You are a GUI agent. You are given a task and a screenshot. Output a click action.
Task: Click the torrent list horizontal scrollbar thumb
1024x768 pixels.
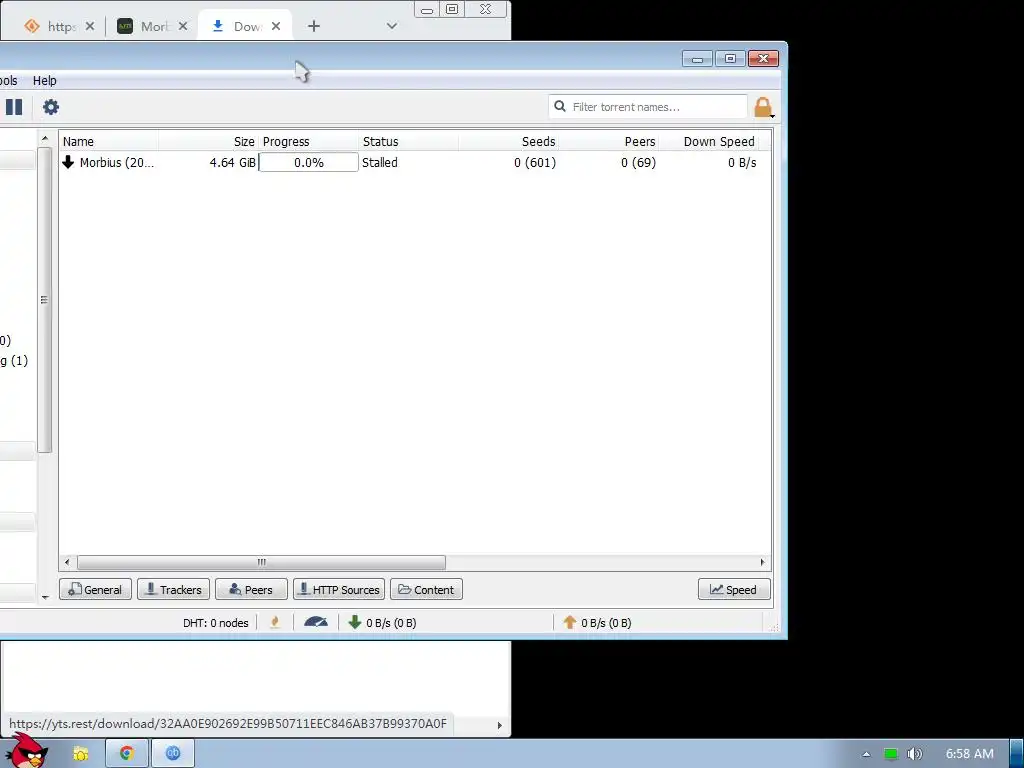[261, 562]
